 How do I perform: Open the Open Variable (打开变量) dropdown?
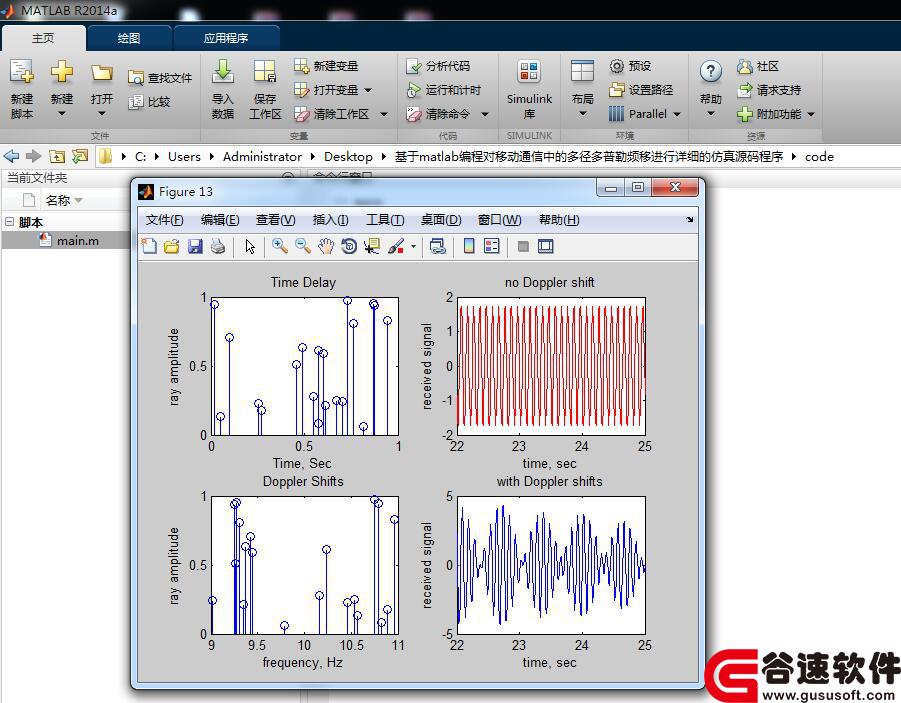368,90
